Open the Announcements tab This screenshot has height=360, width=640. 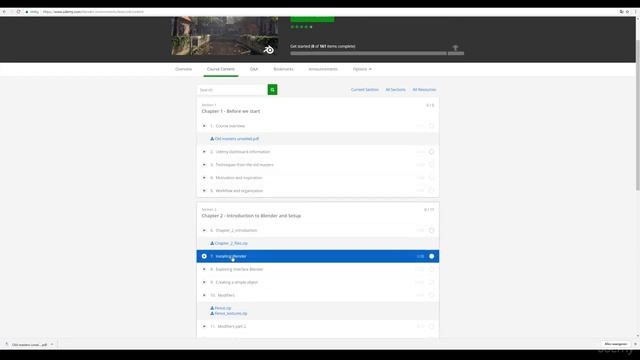[323, 69]
